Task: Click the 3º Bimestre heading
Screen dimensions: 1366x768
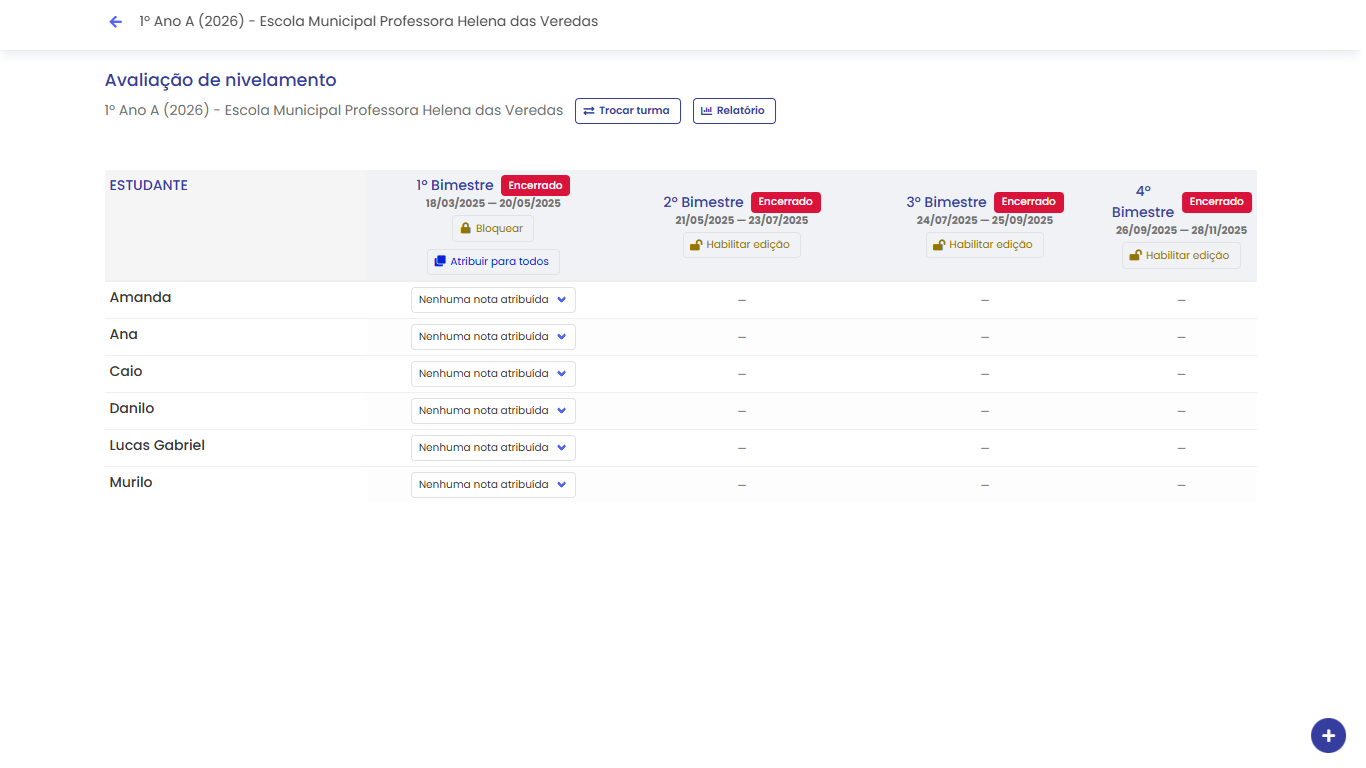Action: pyautogui.click(x=947, y=202)
